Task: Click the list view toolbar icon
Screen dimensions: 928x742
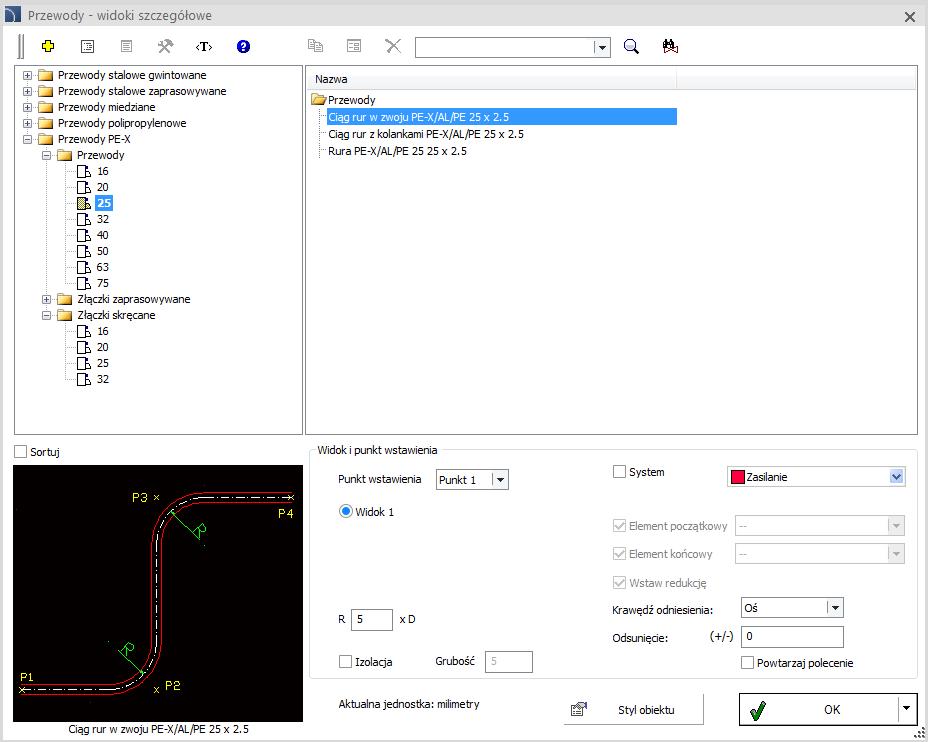Action: tap(87, 46)
